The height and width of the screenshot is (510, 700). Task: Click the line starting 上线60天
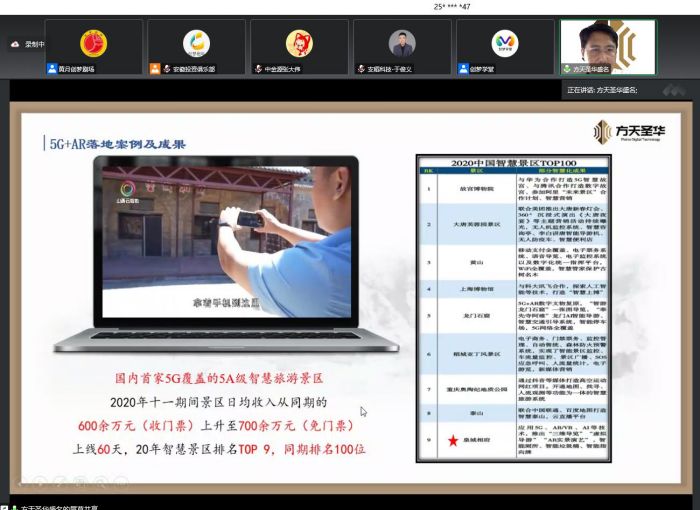(x=219, y=449)
